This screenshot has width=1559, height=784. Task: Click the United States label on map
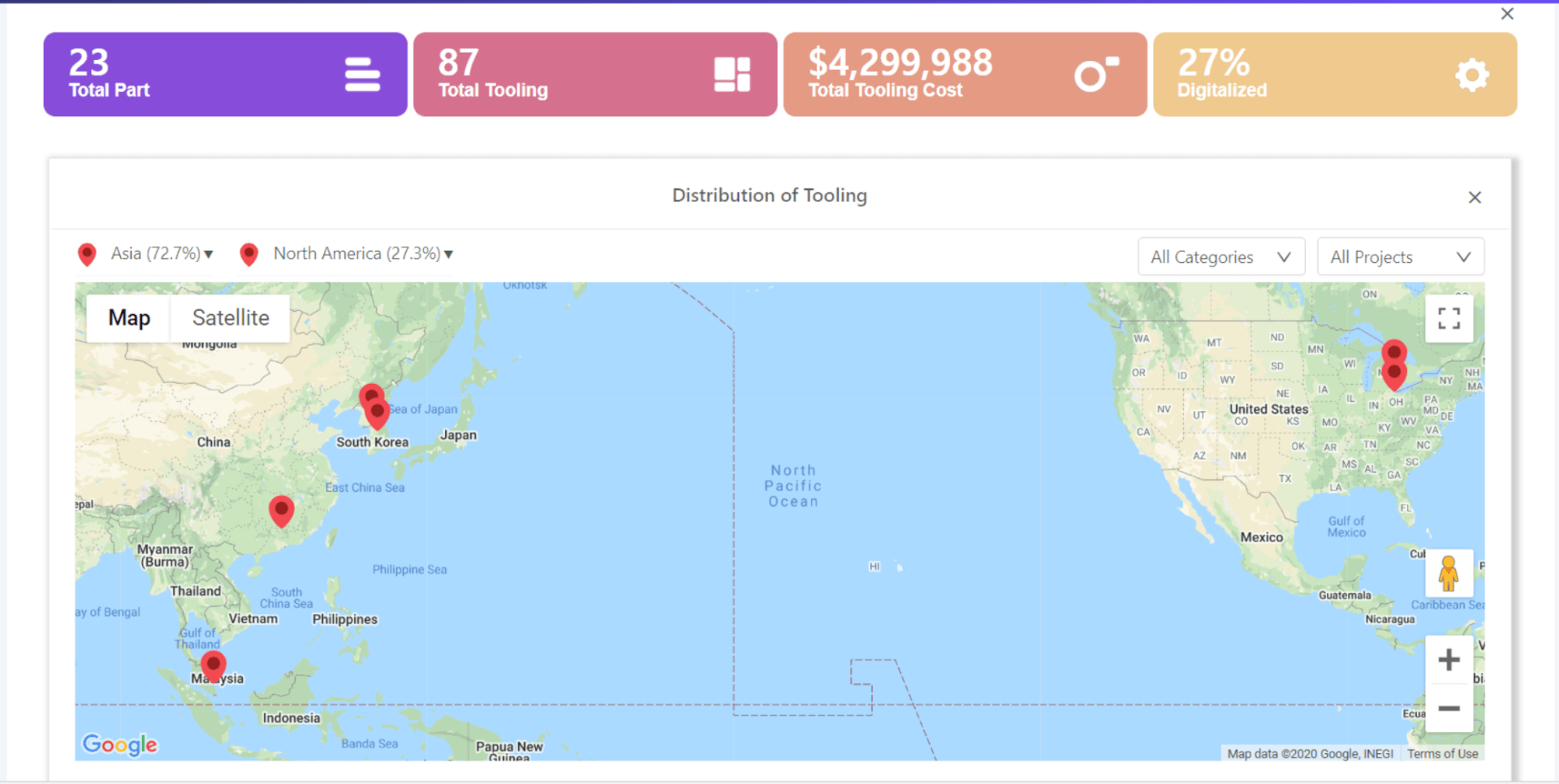click(1268, 409)
